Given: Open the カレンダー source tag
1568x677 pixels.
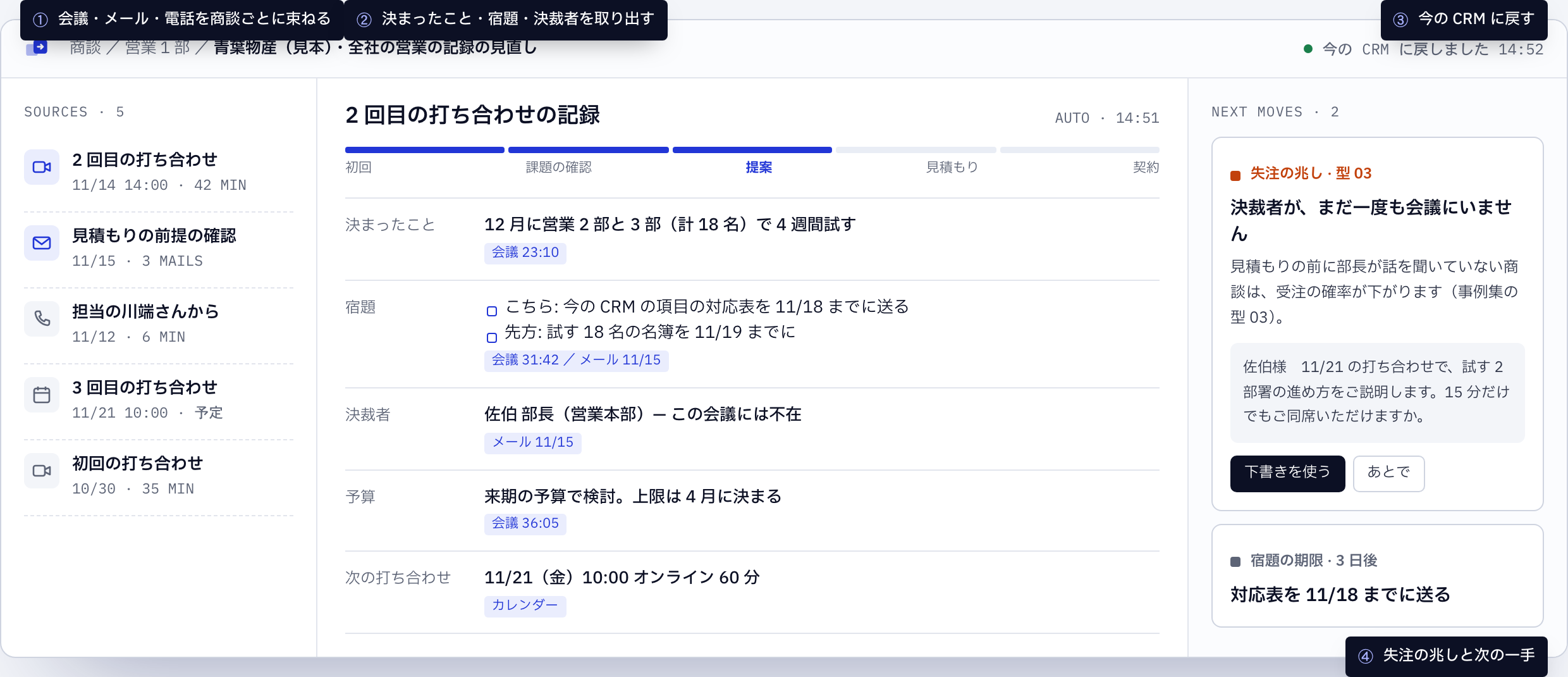Looking at the screenshot, I should pyautogui.click(x=525, y=606).
